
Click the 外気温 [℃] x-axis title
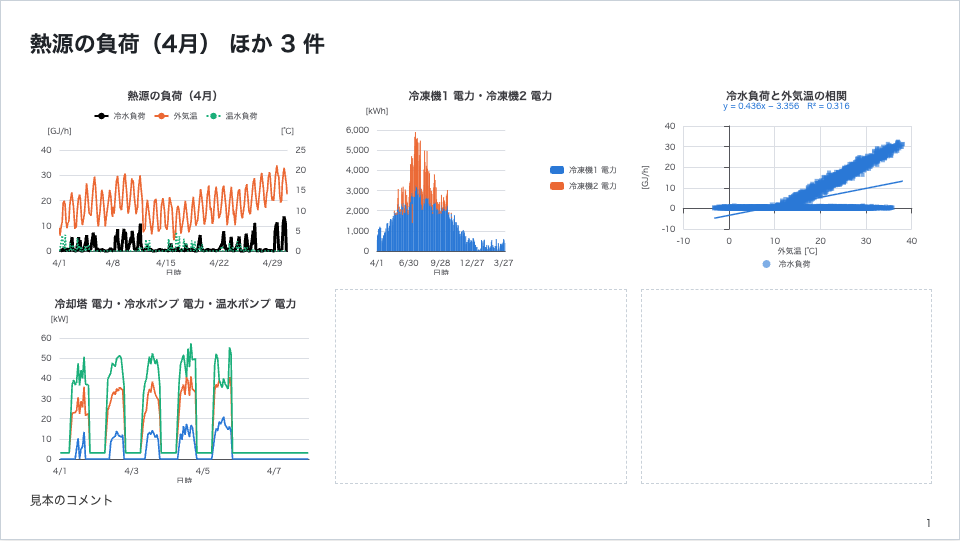click(797, 251)
